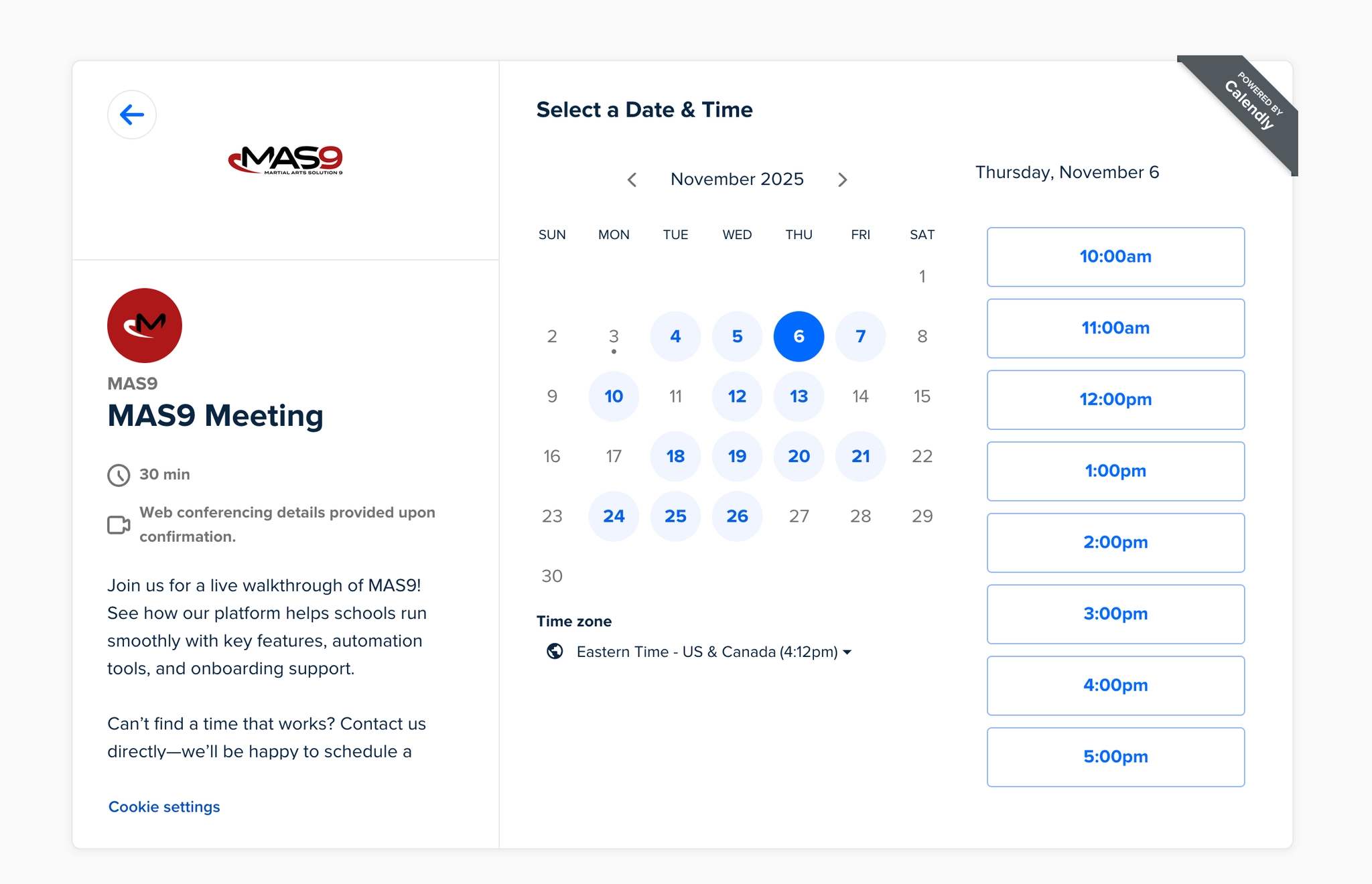Image resolution: width=1372 pixels, height=884 pixels.
Task: Choose November 26 from the calendar
Action: pos(737,516)
